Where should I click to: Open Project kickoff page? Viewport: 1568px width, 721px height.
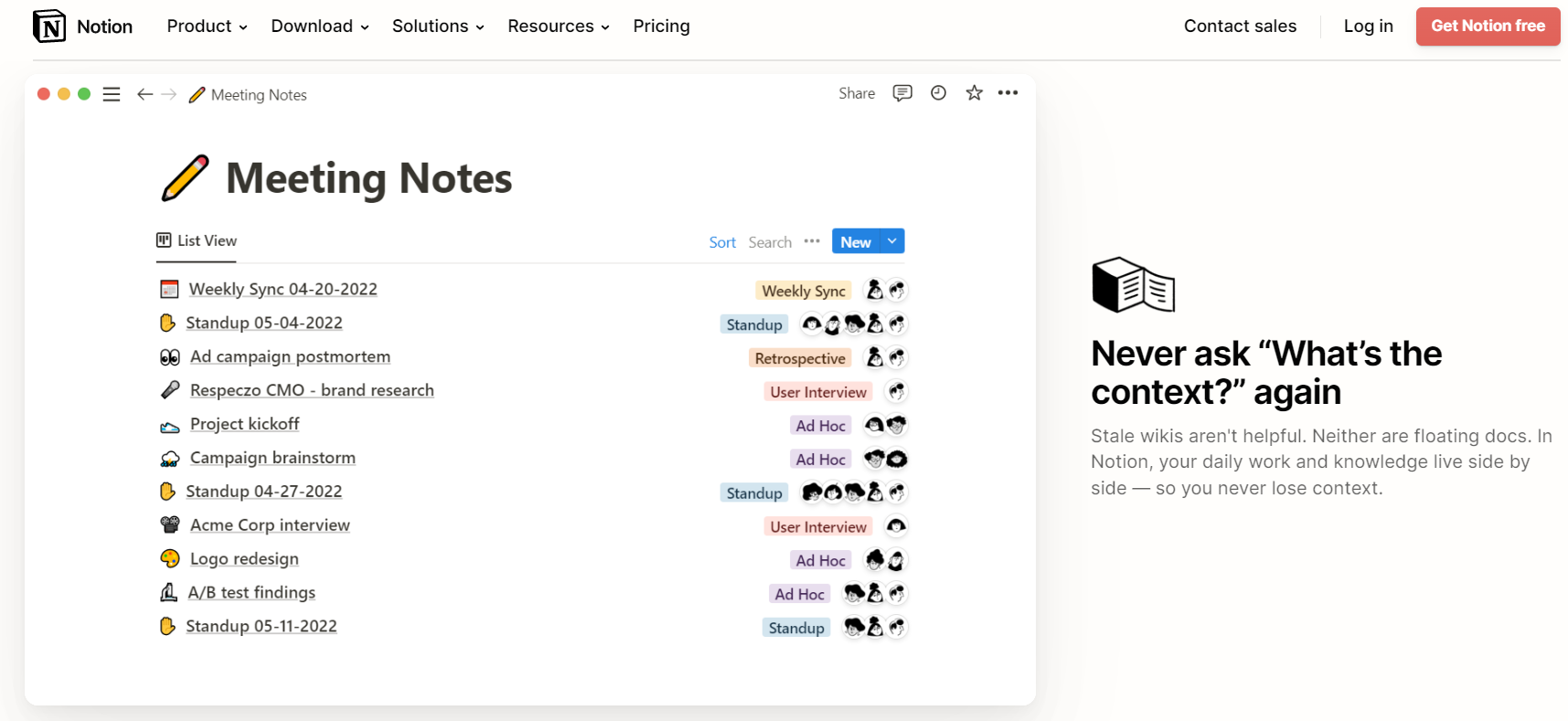(244, 424)
